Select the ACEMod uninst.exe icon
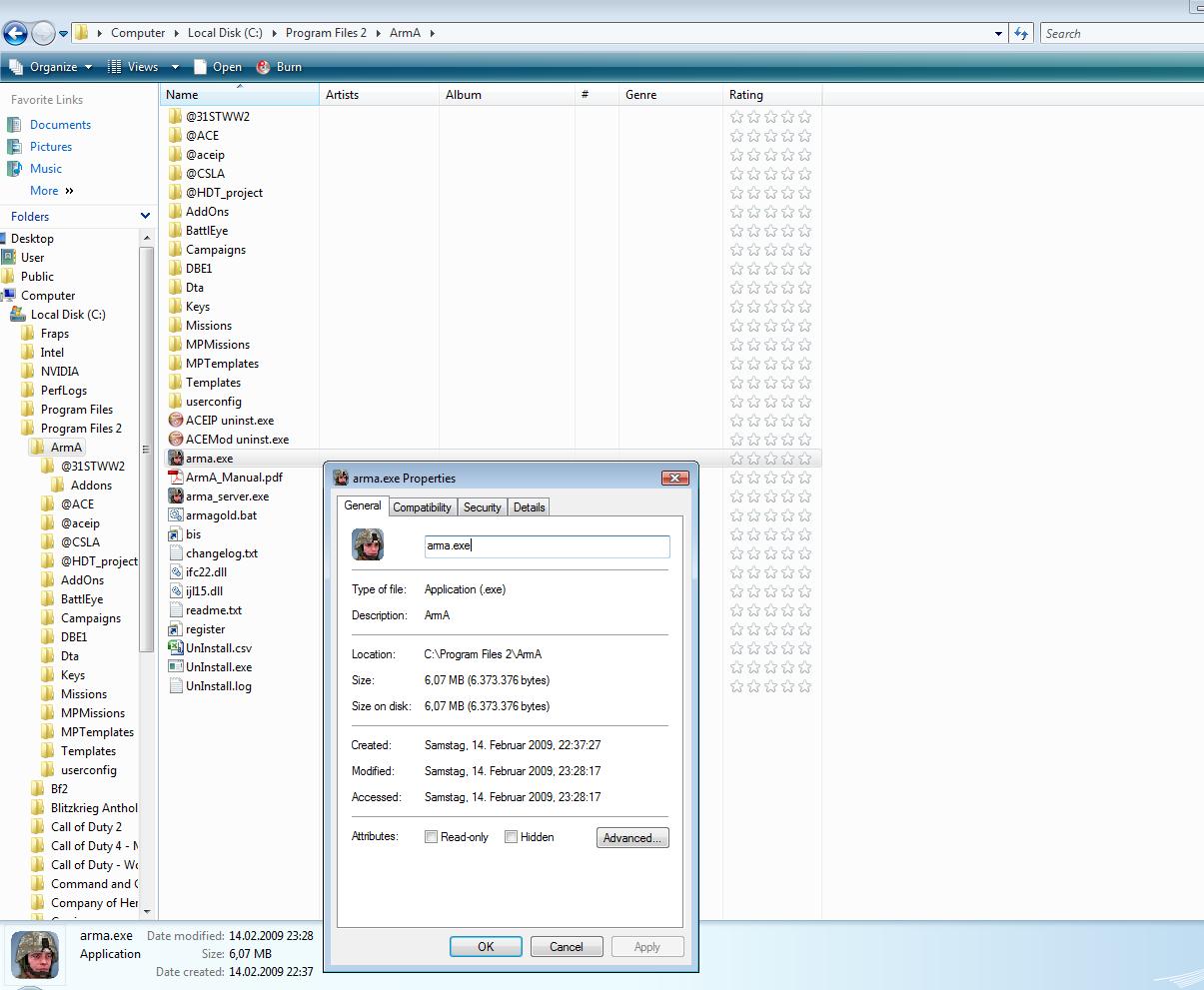1204x990 pixels. pyautogui.click(x=176, y=440)
